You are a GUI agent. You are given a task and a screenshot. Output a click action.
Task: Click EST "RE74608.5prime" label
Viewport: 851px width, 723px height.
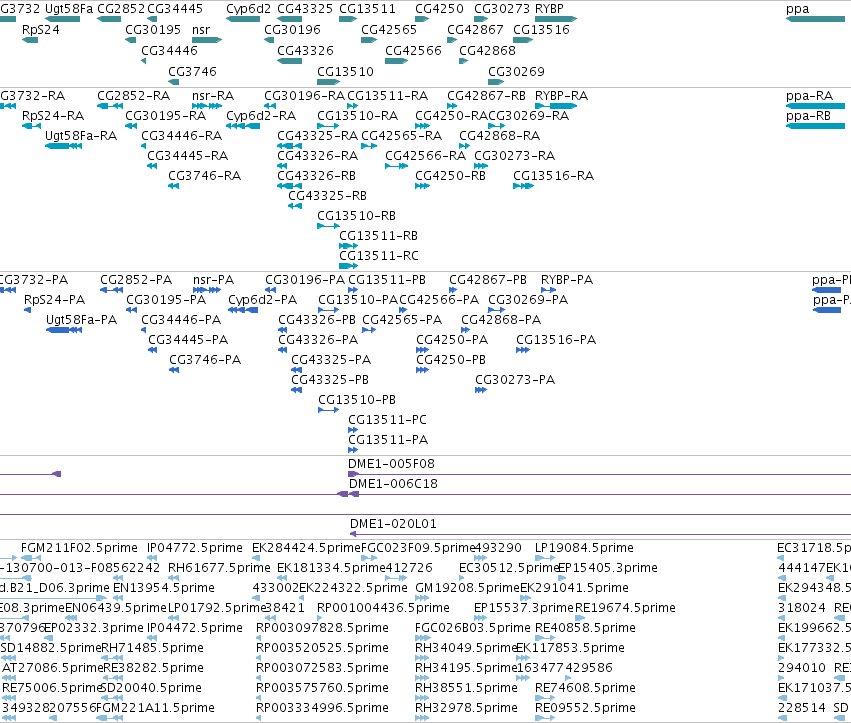coord(585,688)
